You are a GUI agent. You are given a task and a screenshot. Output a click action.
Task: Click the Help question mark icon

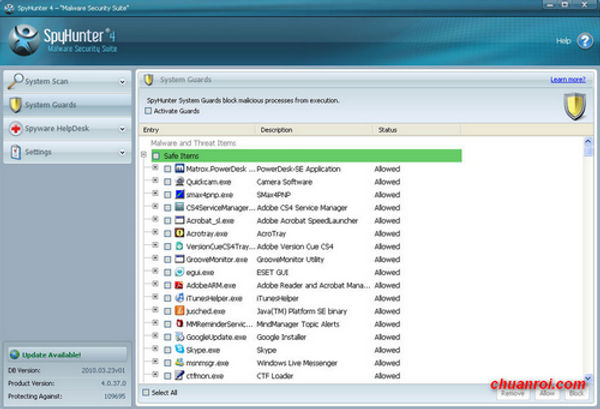585,41
